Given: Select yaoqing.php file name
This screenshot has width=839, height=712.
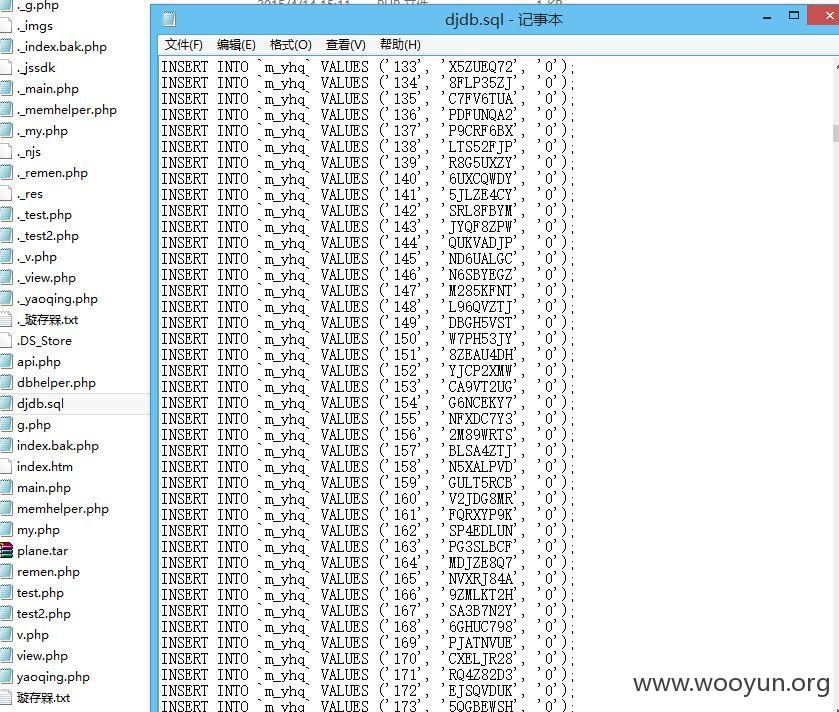Looking at the screenshot, I should (x=53, y=677).
